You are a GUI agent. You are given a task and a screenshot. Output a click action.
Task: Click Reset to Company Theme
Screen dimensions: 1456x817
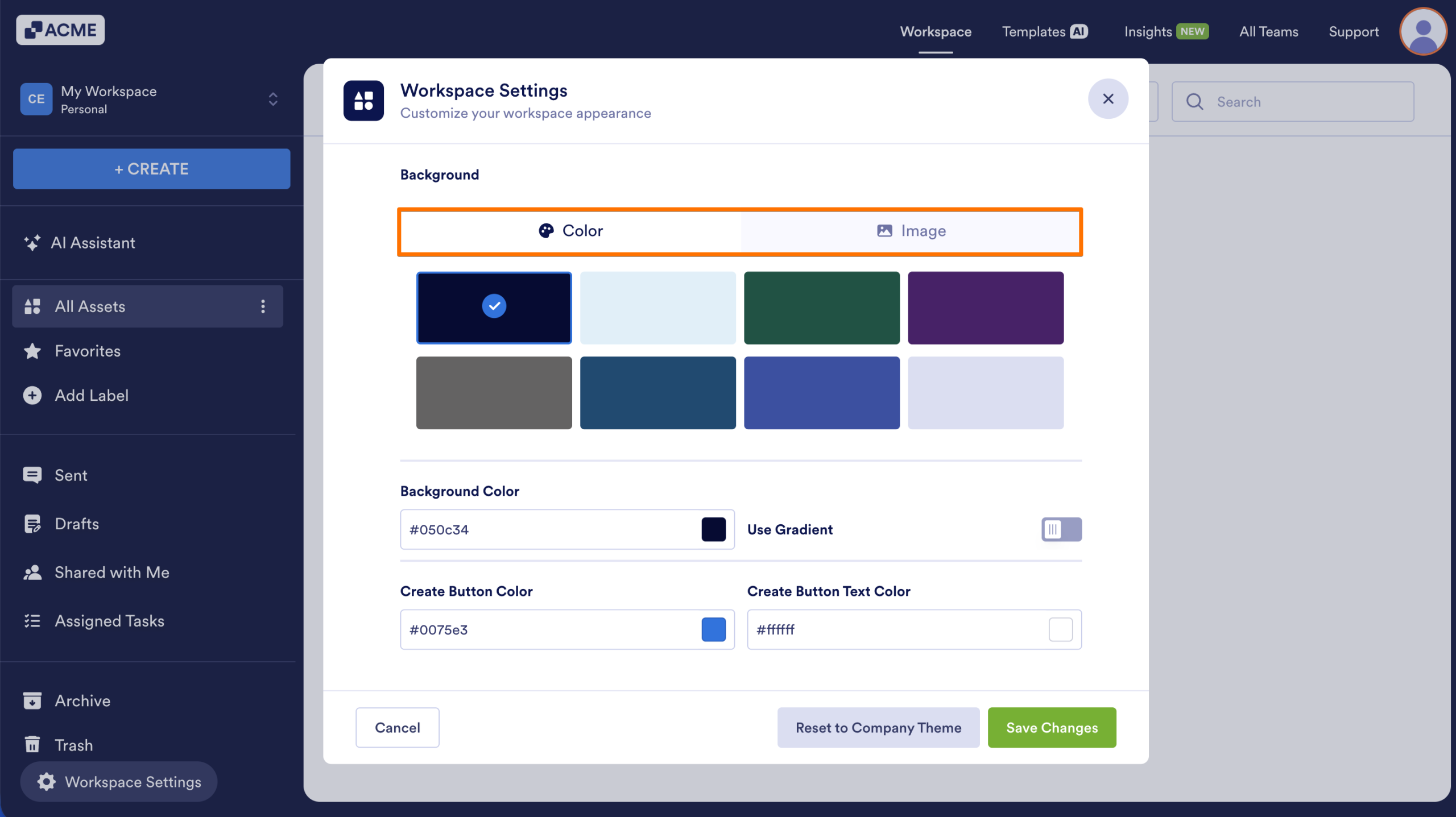click(878, 728)
